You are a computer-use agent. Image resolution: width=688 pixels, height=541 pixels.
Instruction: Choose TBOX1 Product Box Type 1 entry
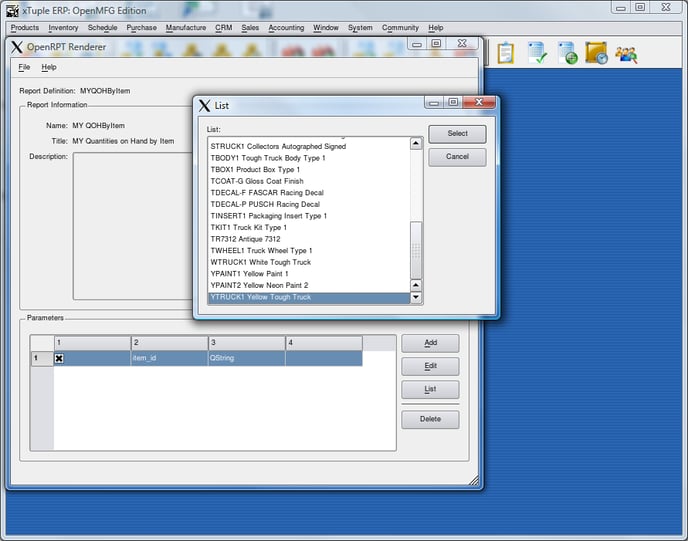255,170
